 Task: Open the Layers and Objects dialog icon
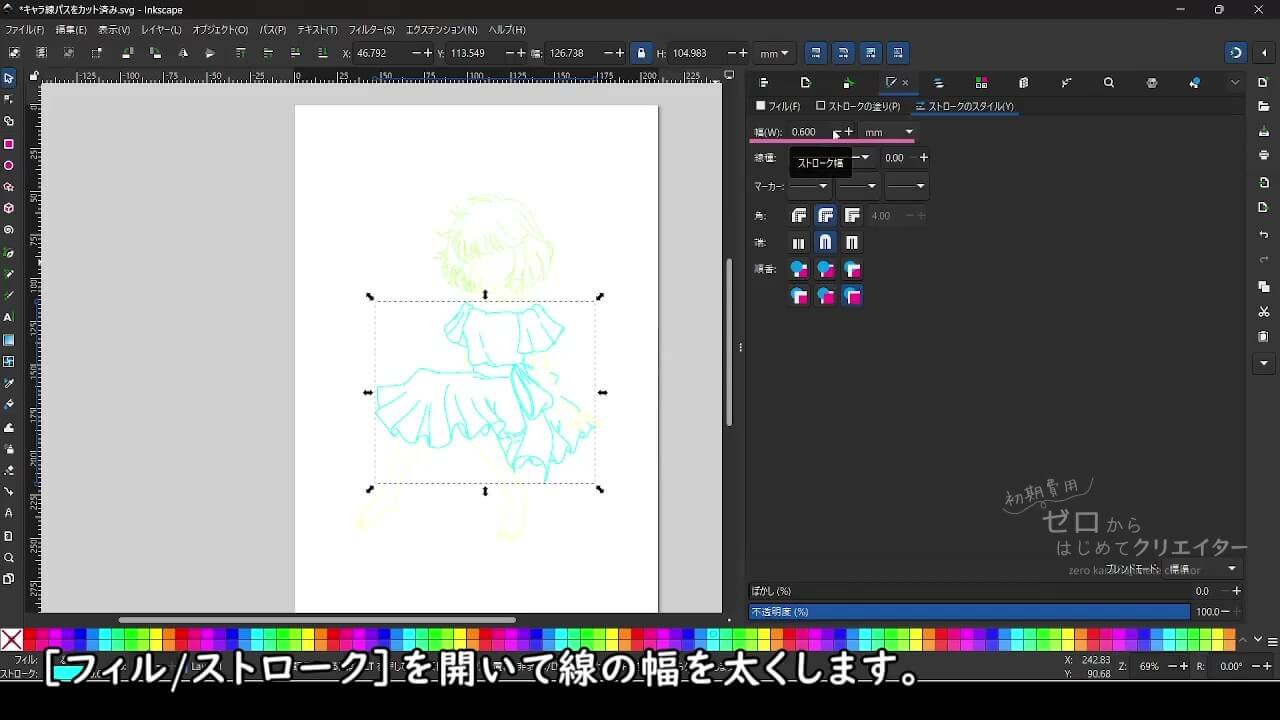click(x=938, y=83)
